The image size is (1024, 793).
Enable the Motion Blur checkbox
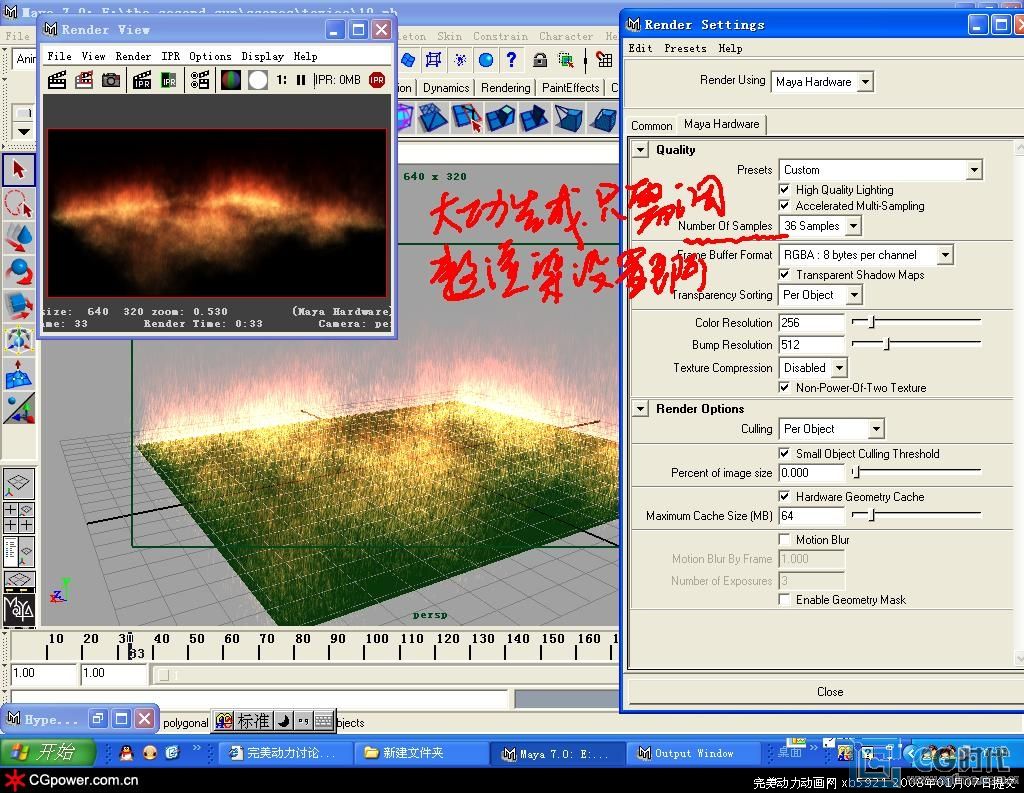(x=784, y=540)
